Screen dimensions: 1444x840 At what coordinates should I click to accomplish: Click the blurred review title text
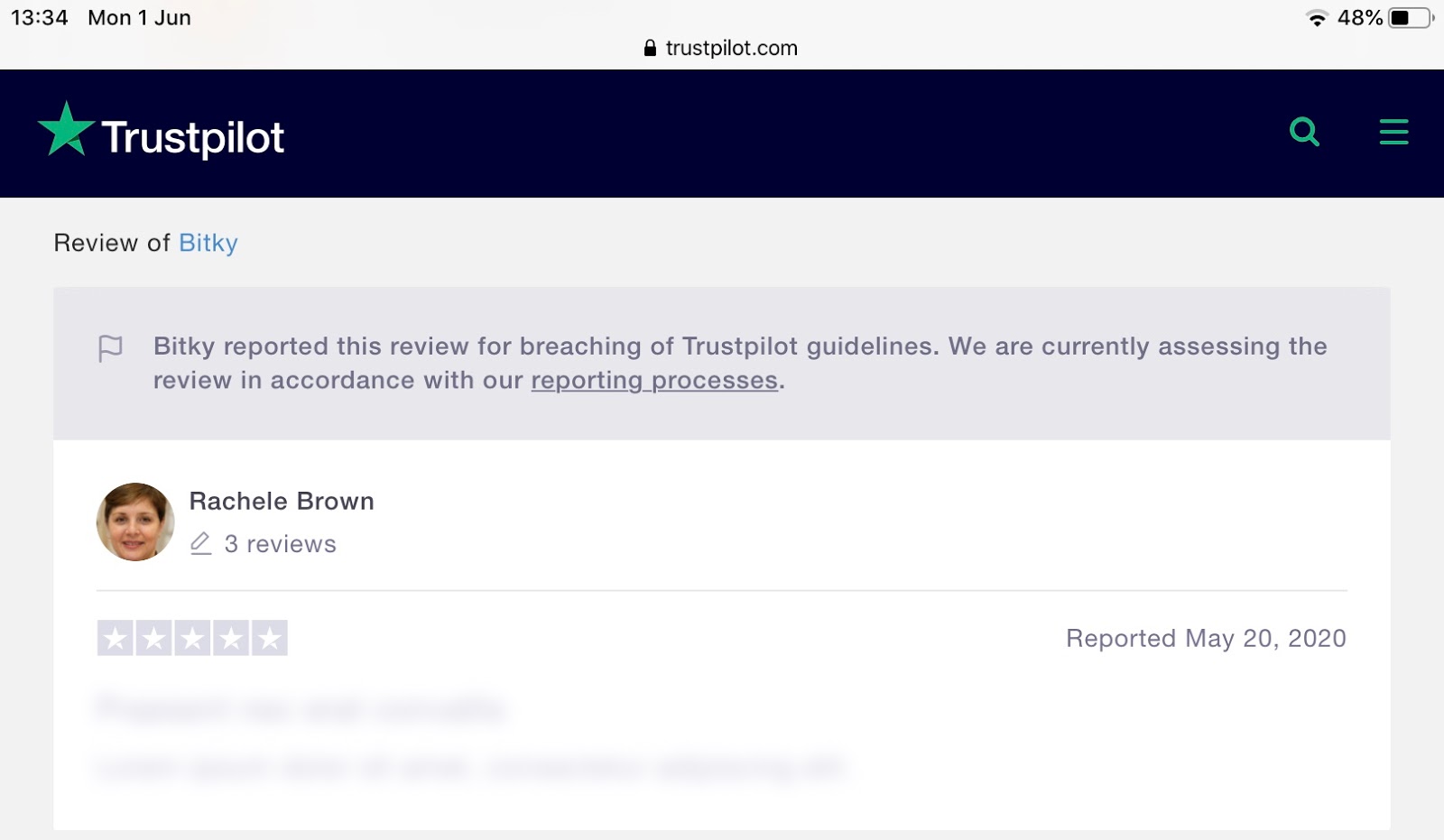click(301, 708)
